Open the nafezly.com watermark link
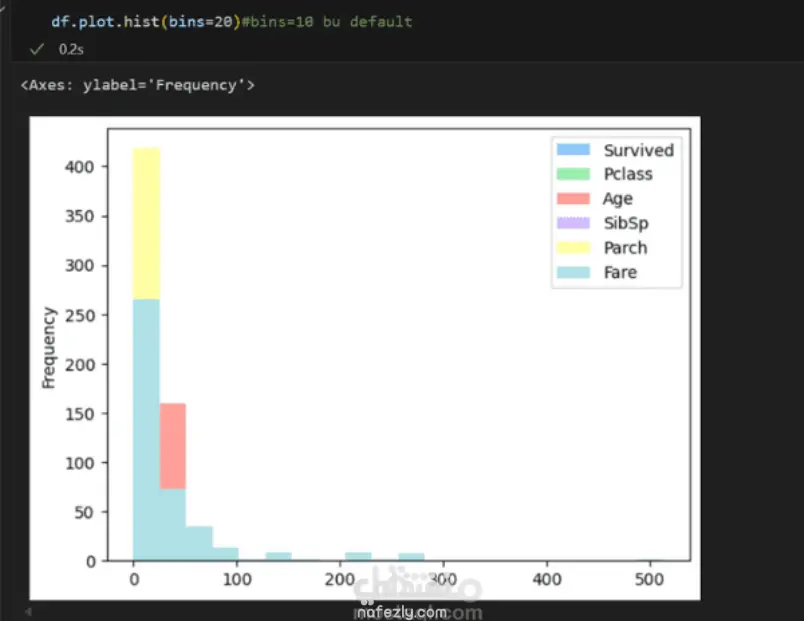The width and height of the screenshot is (804, 621). click(399, 611)
